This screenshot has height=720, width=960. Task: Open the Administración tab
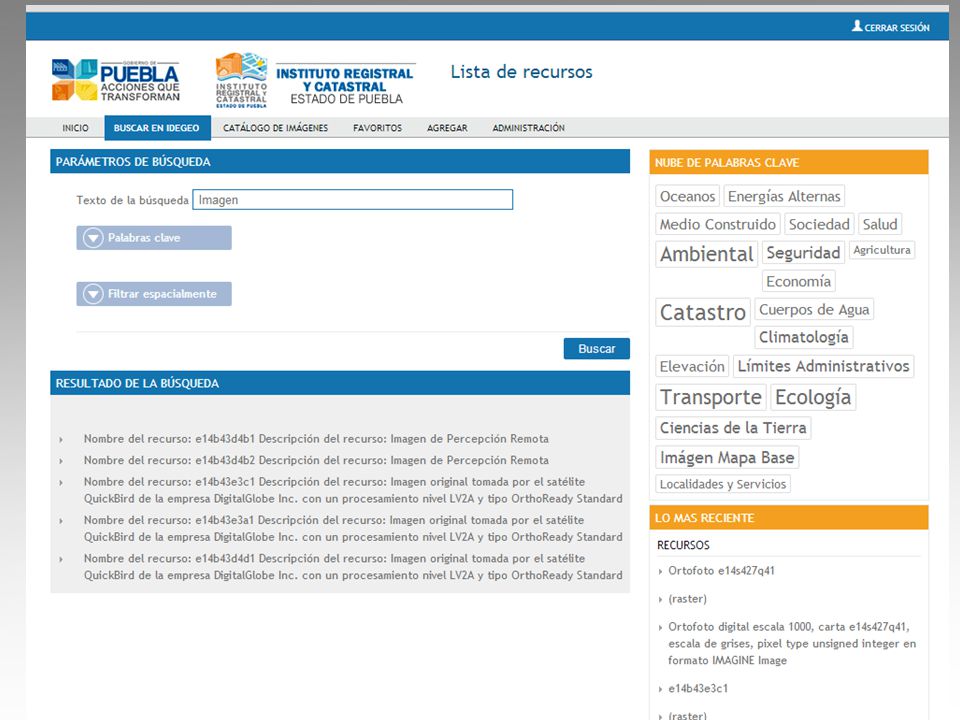pyautogui.click(x=528, y=128)
